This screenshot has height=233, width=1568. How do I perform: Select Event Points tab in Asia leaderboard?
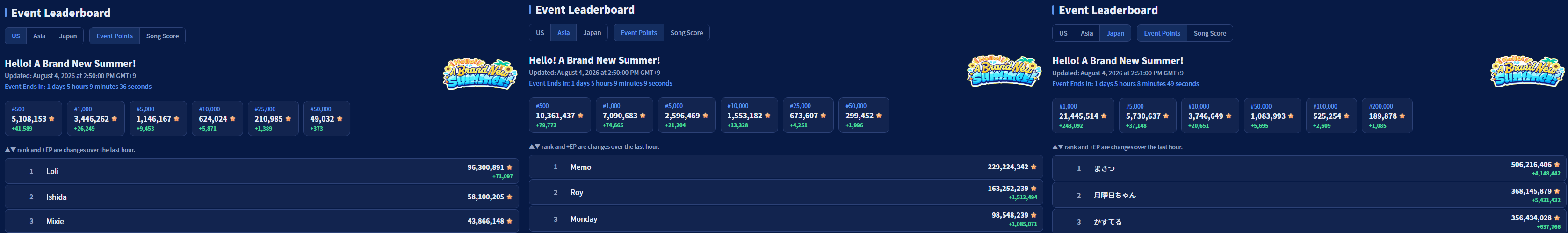[x=638, y=33]
